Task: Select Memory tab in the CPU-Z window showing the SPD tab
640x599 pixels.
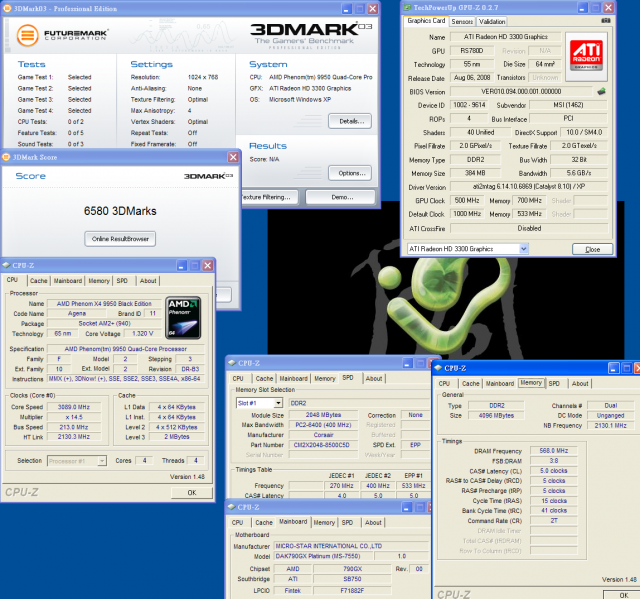Action: click(x=325, y=379)
